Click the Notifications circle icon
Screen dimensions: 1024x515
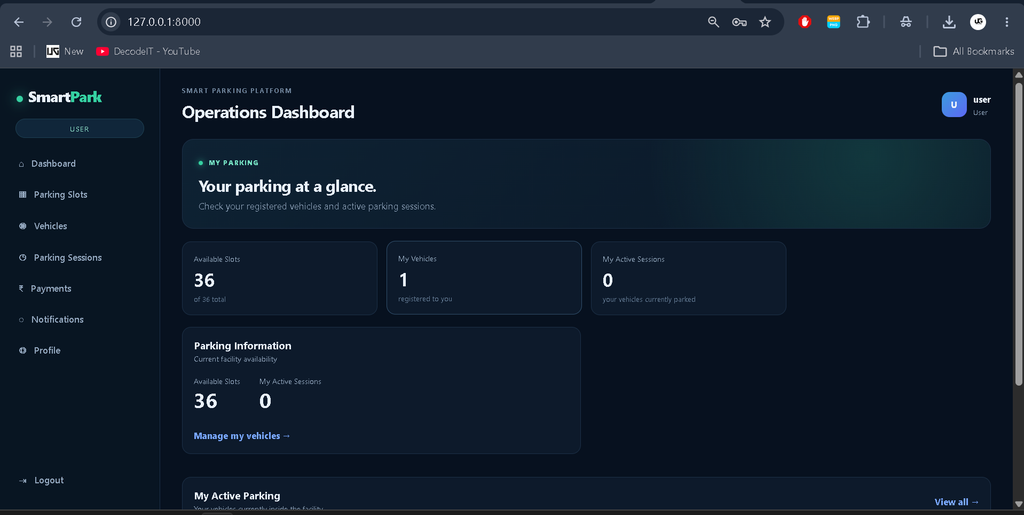coord(22,320)
